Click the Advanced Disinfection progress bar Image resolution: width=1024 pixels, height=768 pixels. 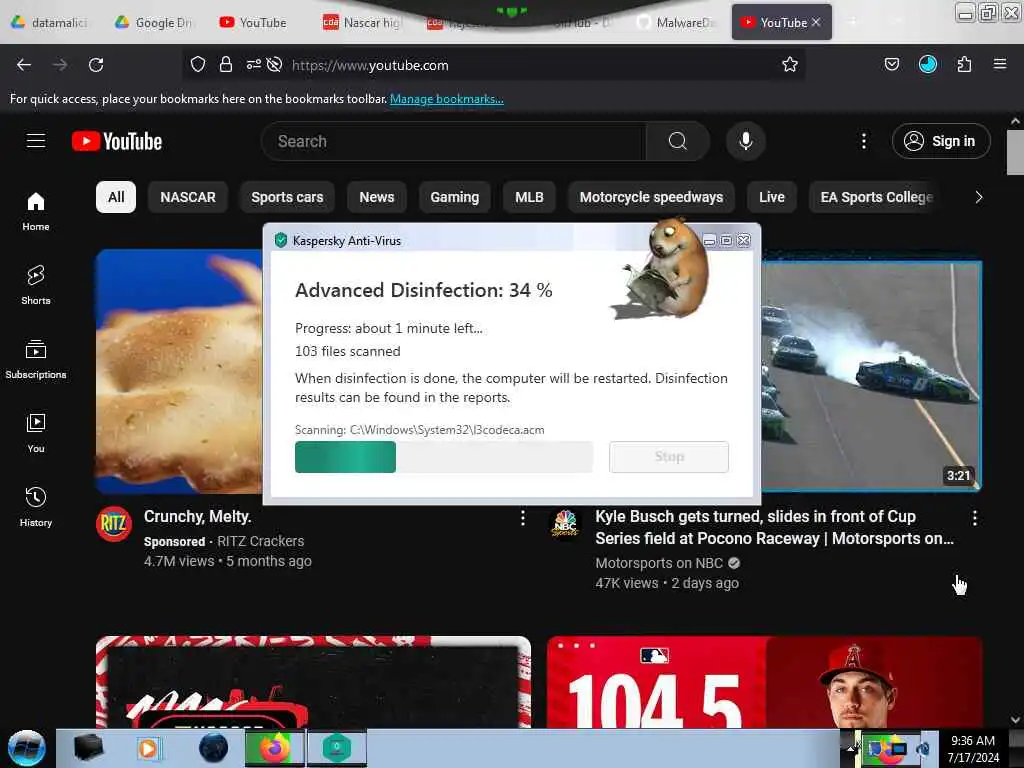(x=444, y=456)
